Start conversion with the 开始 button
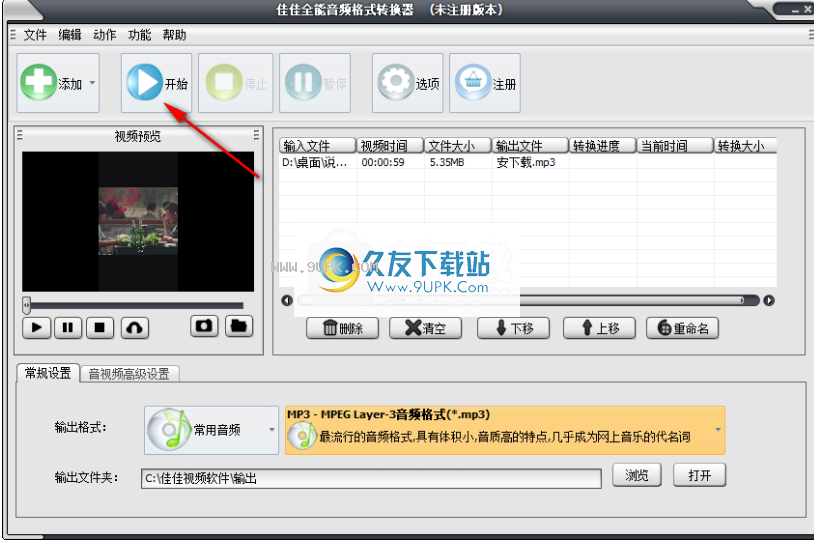Viewport: 814px width, 540px height. click(x=156, y=83)
